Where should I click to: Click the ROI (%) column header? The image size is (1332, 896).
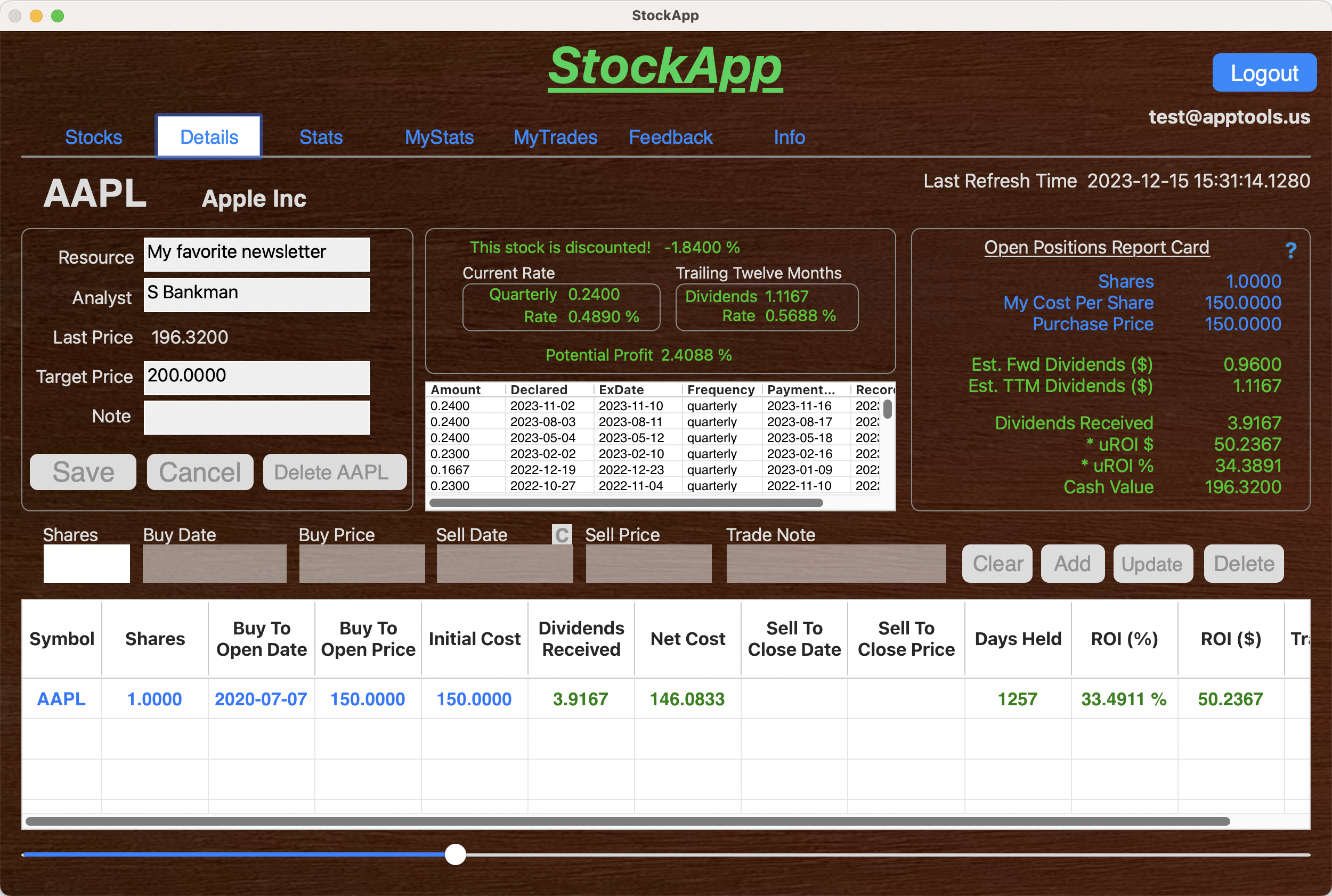click(x=1124, y=639)
